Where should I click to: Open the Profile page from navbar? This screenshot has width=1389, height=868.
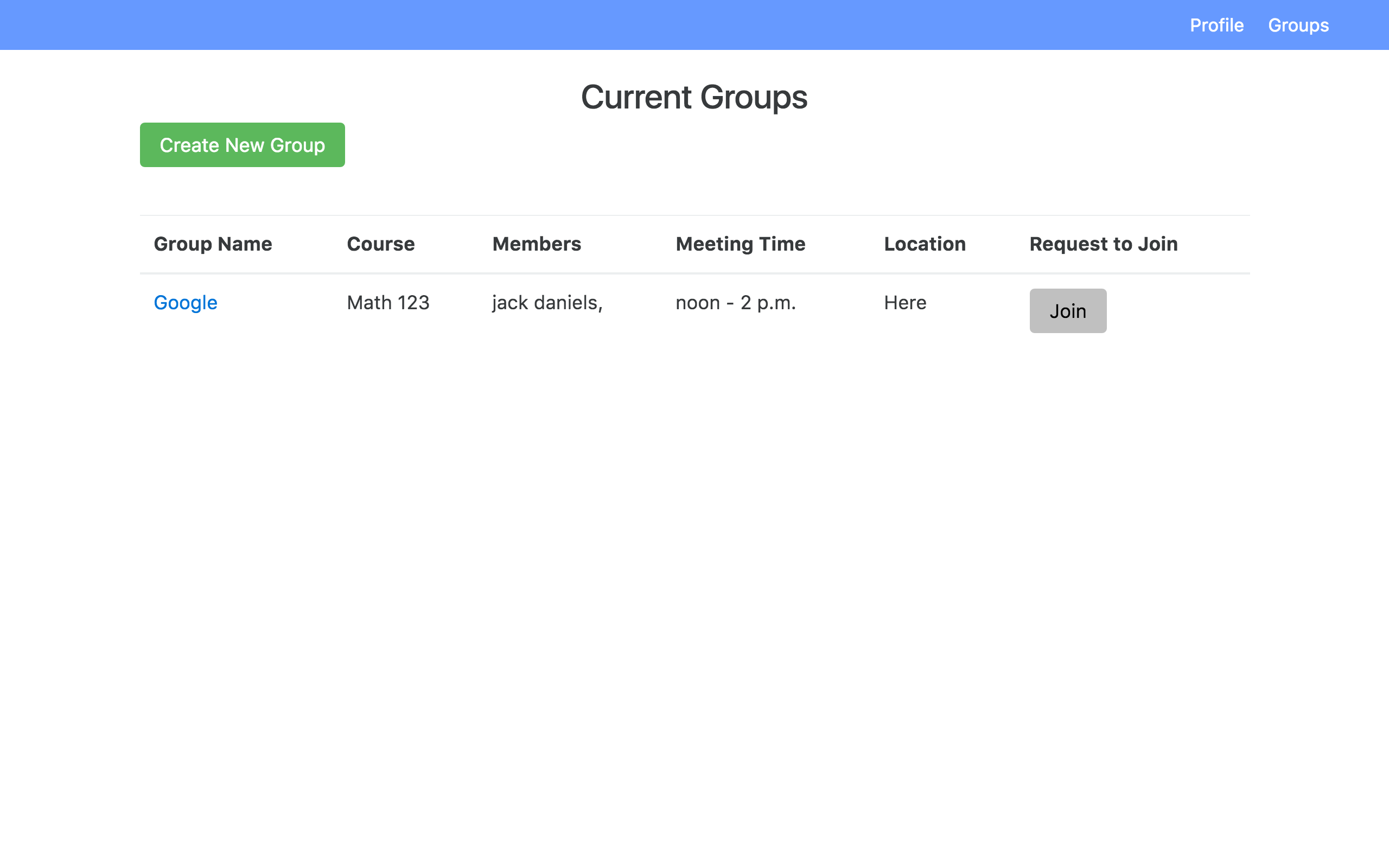[1216, 25]
